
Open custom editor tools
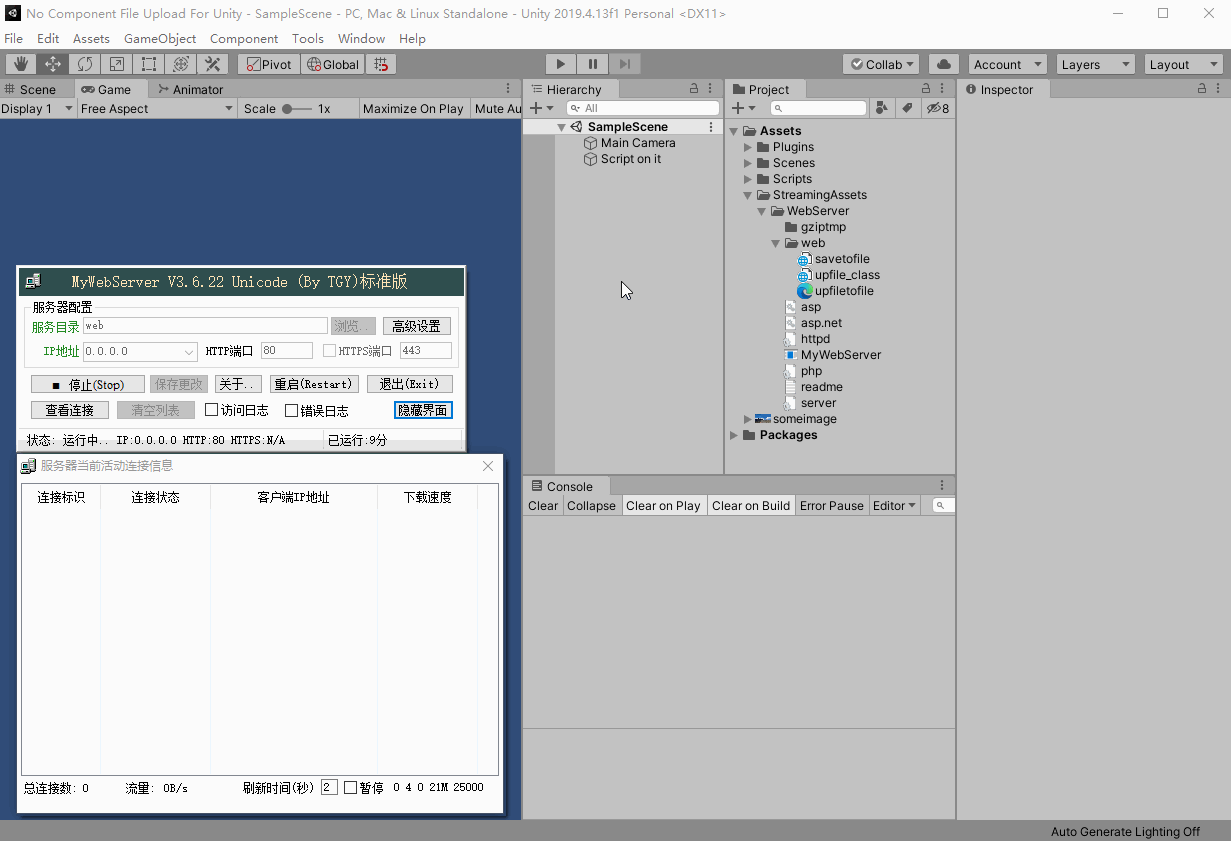213,64
